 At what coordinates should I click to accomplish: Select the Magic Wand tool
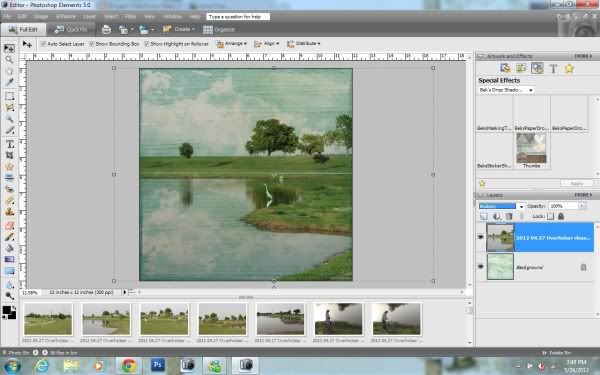click(x=9, y=119)
